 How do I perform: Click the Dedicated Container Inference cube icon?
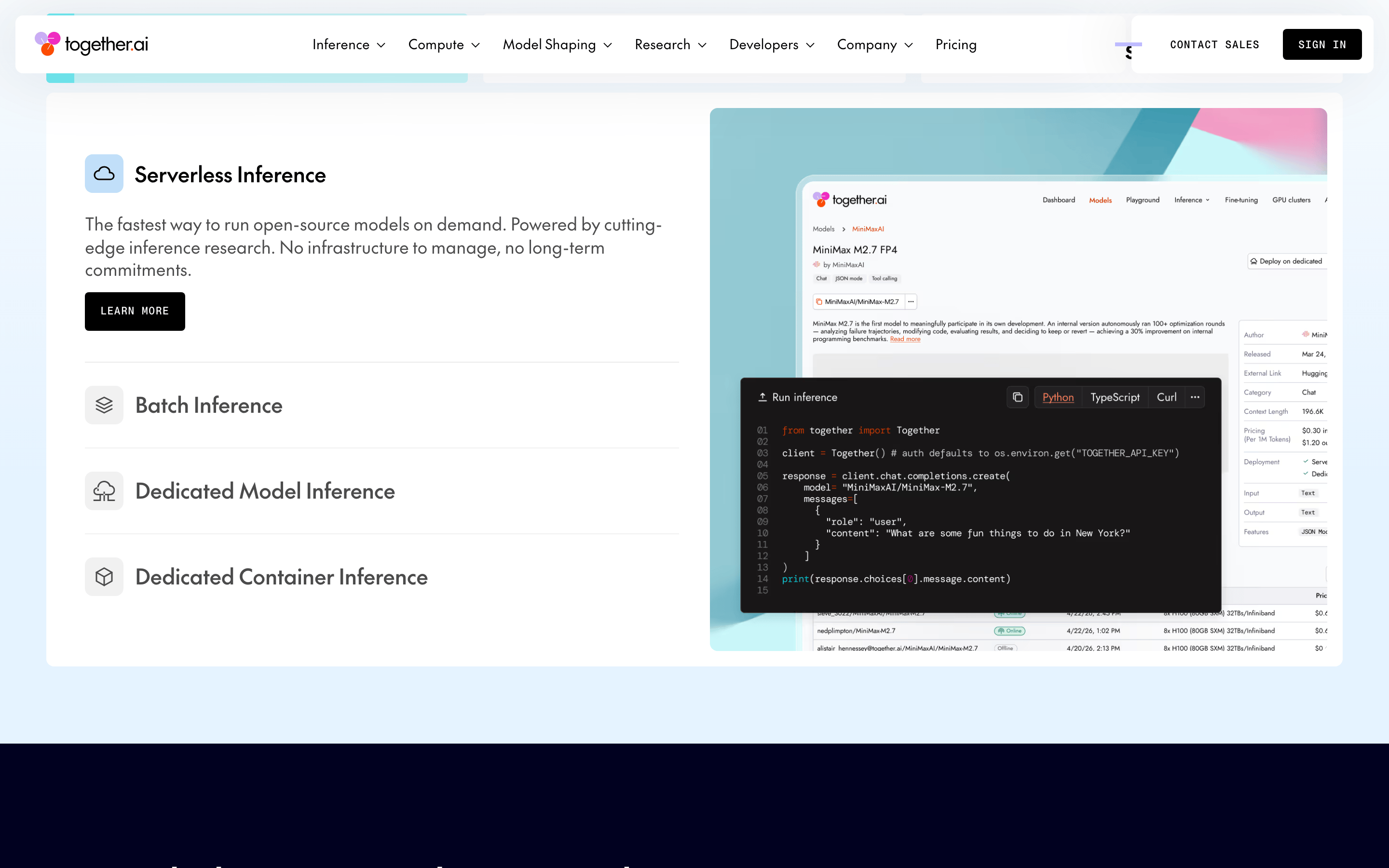pos(104,576)
